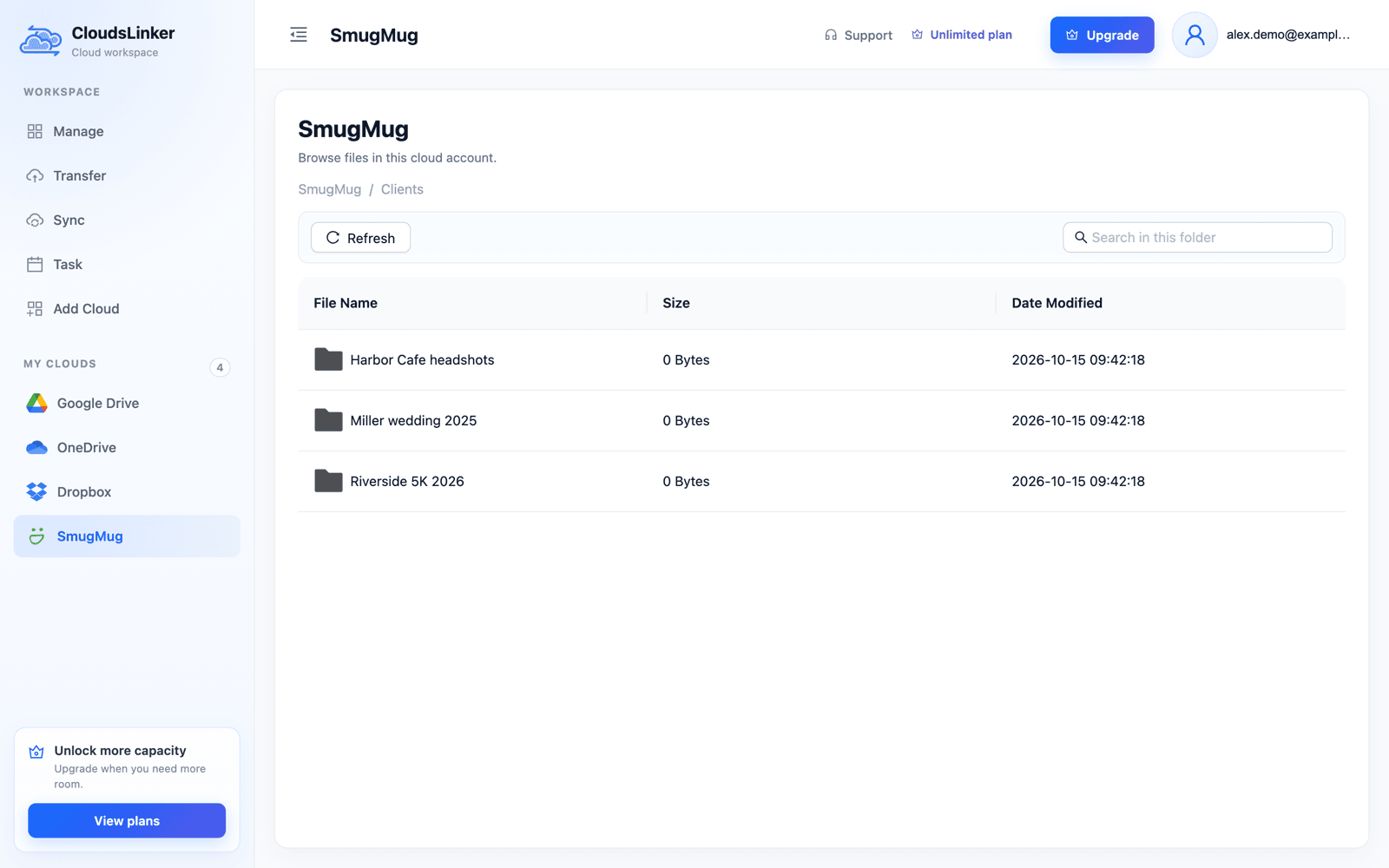Click the Unlimited plan link
1389x868 pixels.
tap(962, 35)
